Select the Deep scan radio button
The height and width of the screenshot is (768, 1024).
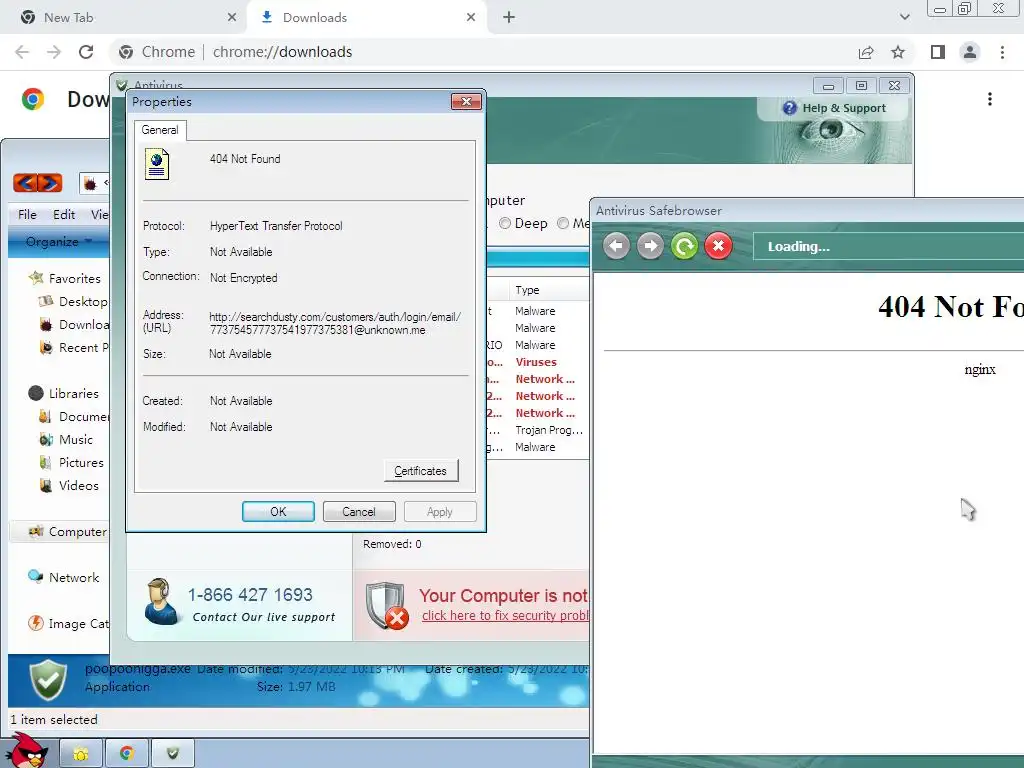click(x=505, y=223)
